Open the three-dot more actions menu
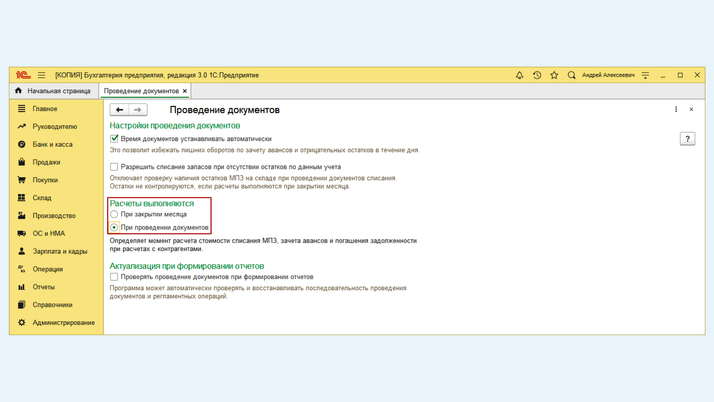Viewport: 714px width, 402px height. coord(676,110)
